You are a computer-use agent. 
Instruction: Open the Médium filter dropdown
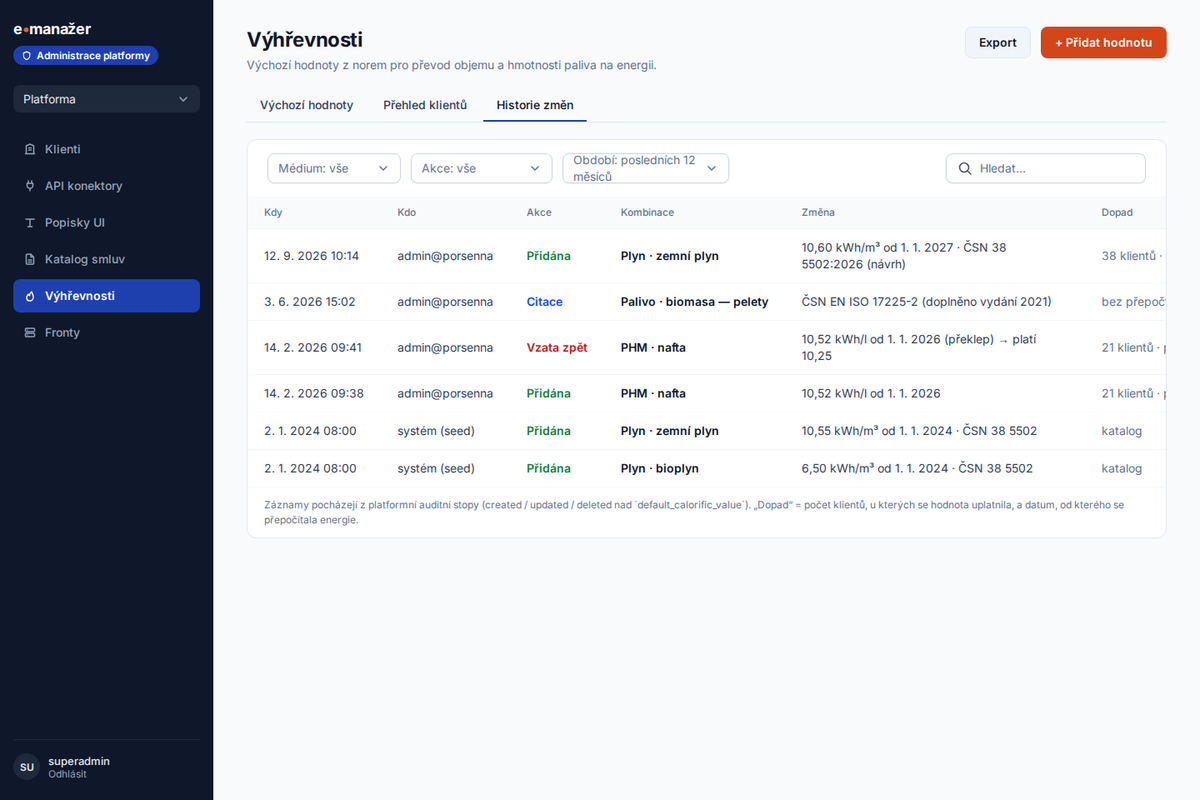pyautogui.click(x=334, y=168)
